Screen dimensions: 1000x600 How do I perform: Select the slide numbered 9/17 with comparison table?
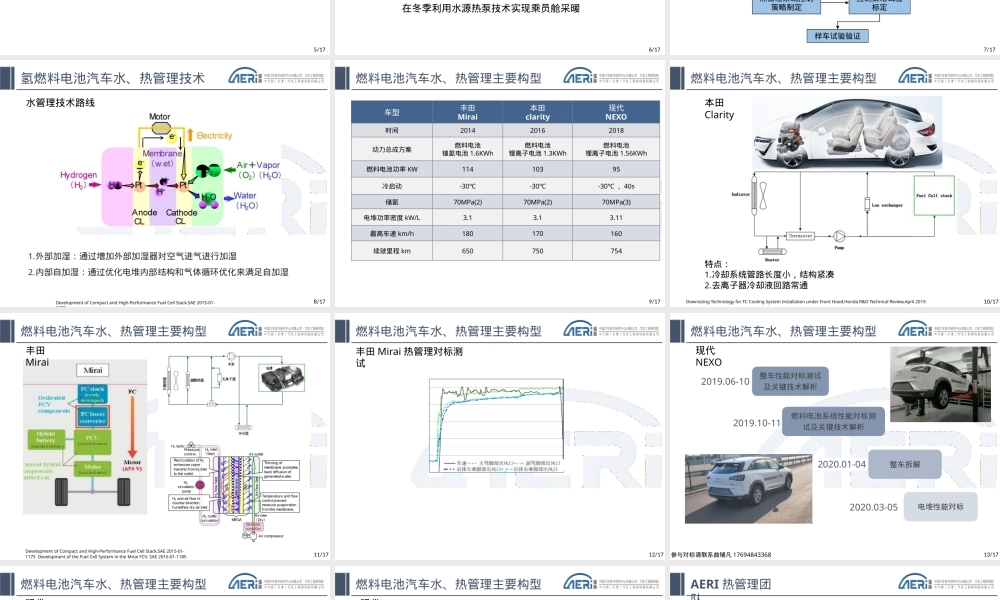pyautogui.click(x=499, y=184)
